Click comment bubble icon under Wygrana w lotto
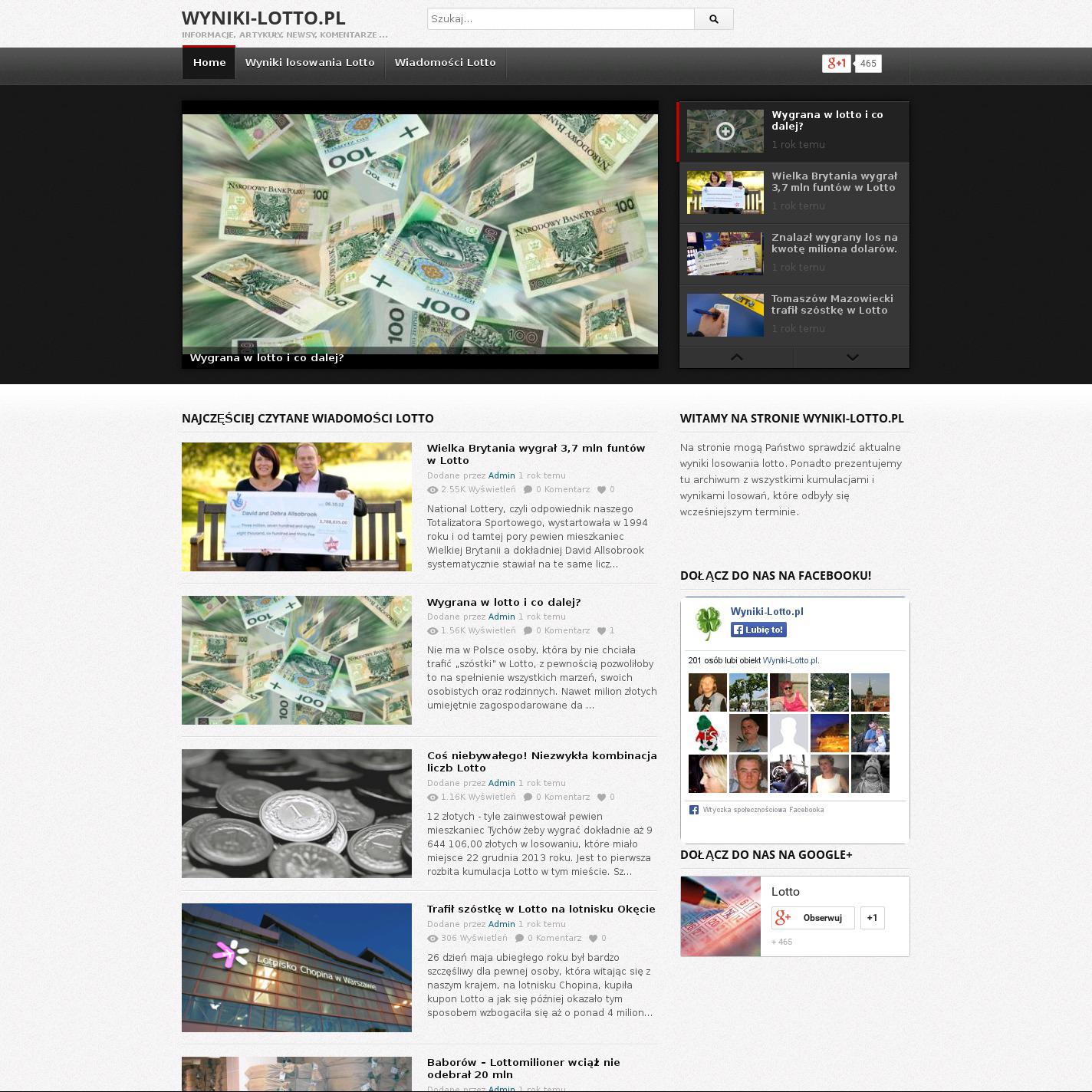 tap(528, 631)
